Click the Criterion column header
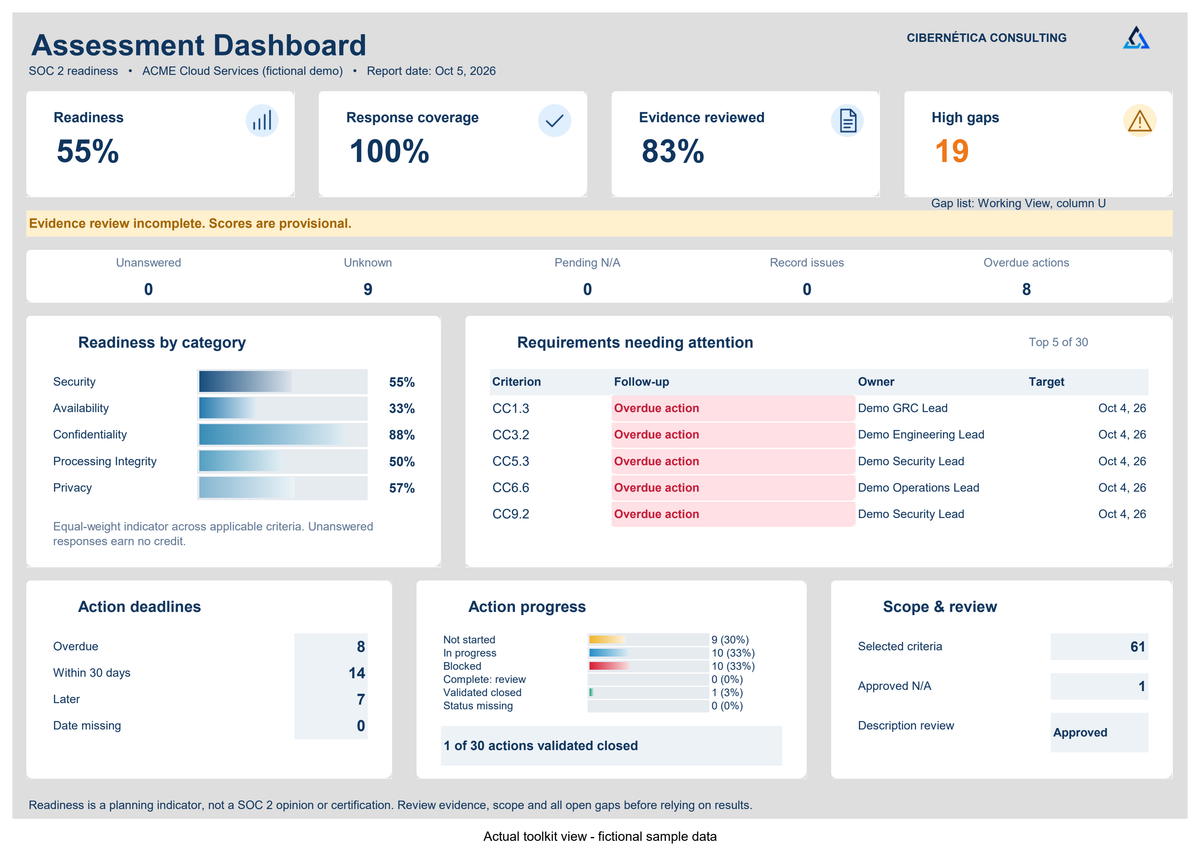The width and height of the screenshot is (1200, 856). (516, 382)
